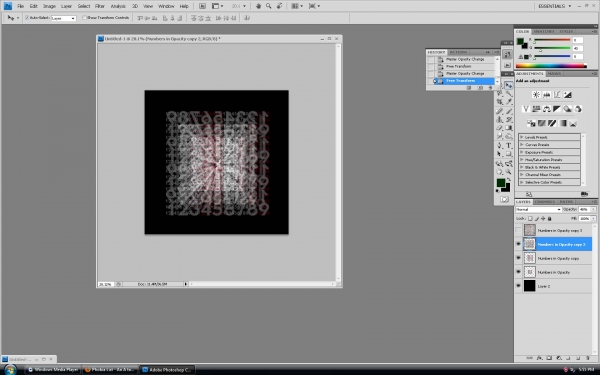
Task: Hide the Numbers in Opacity layer
Action: (x=518, y=272)
